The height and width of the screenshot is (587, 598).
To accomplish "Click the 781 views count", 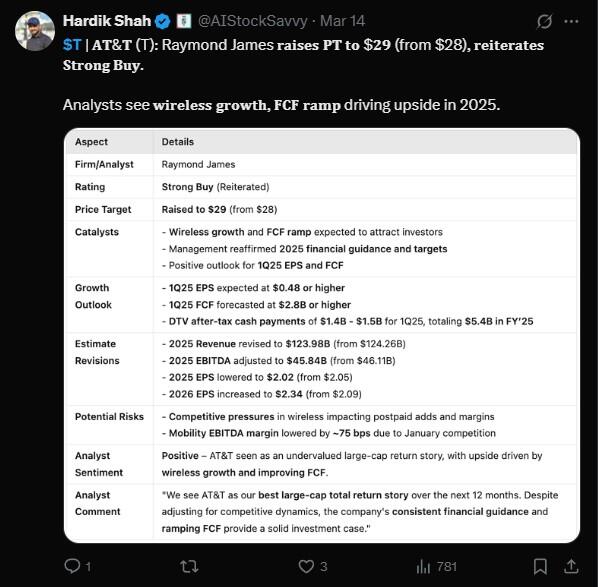I will [x=447, y=566].
